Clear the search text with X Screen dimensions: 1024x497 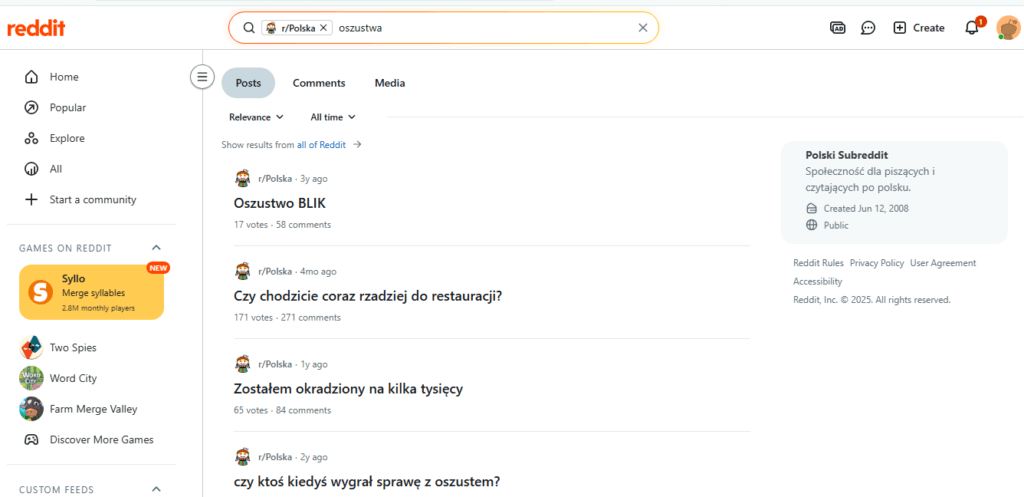click(x=643, y=28)
